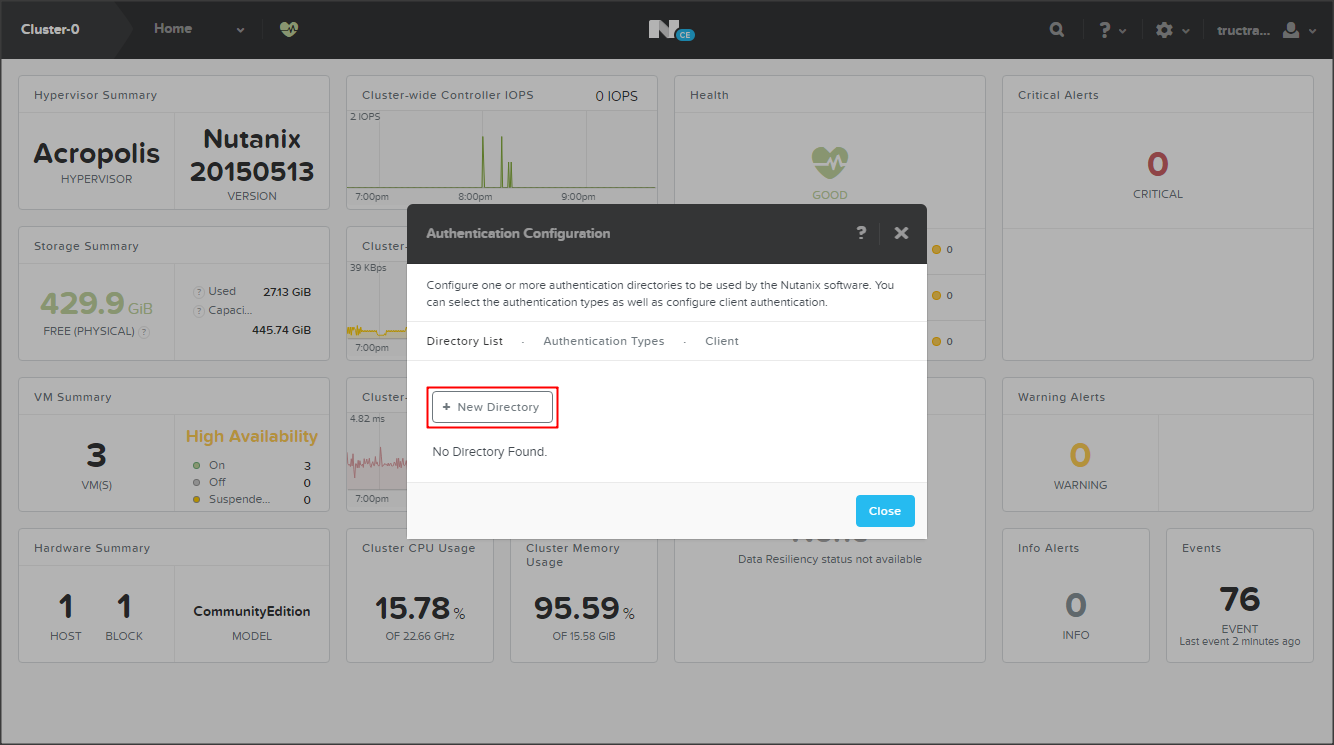Switch to the Client tab

point(721,341)
